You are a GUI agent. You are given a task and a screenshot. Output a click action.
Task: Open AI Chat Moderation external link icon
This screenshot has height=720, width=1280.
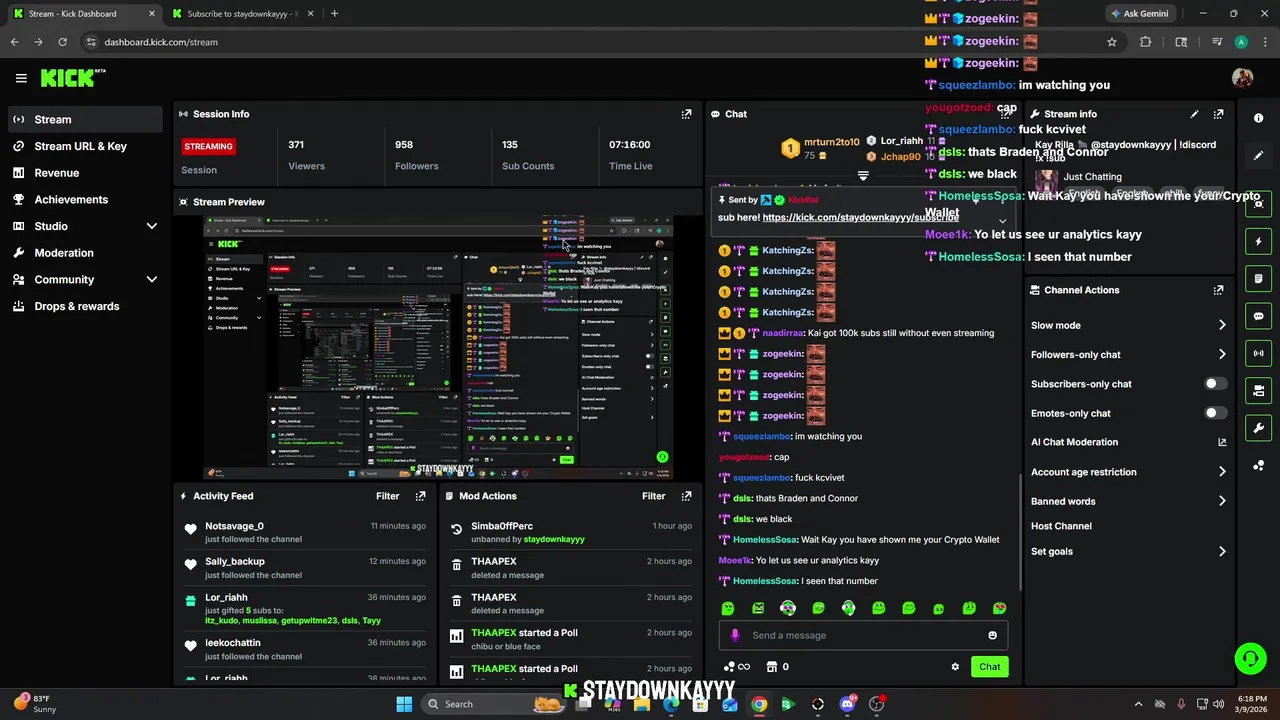(1222, 442)
